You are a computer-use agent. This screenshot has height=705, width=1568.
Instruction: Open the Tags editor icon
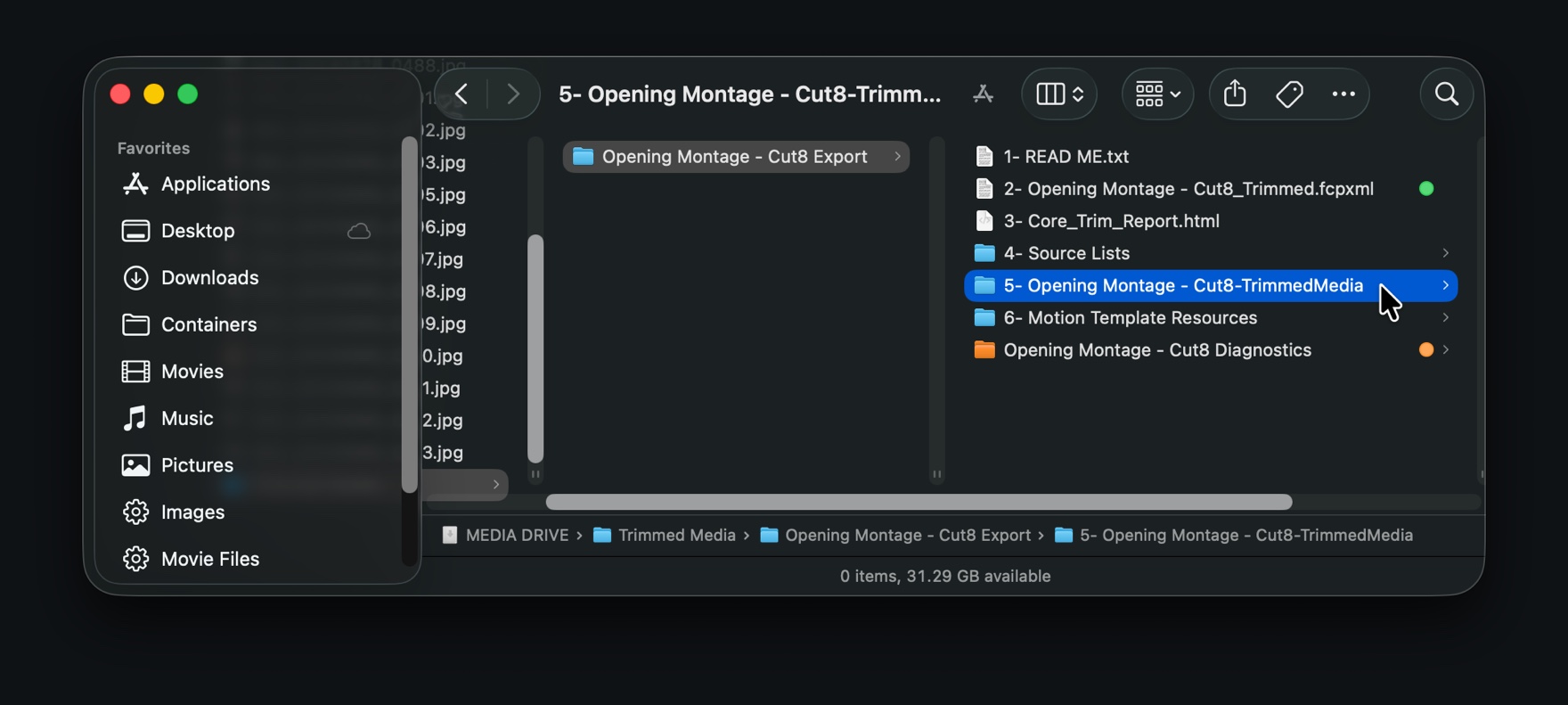(x=1289, y=94)
